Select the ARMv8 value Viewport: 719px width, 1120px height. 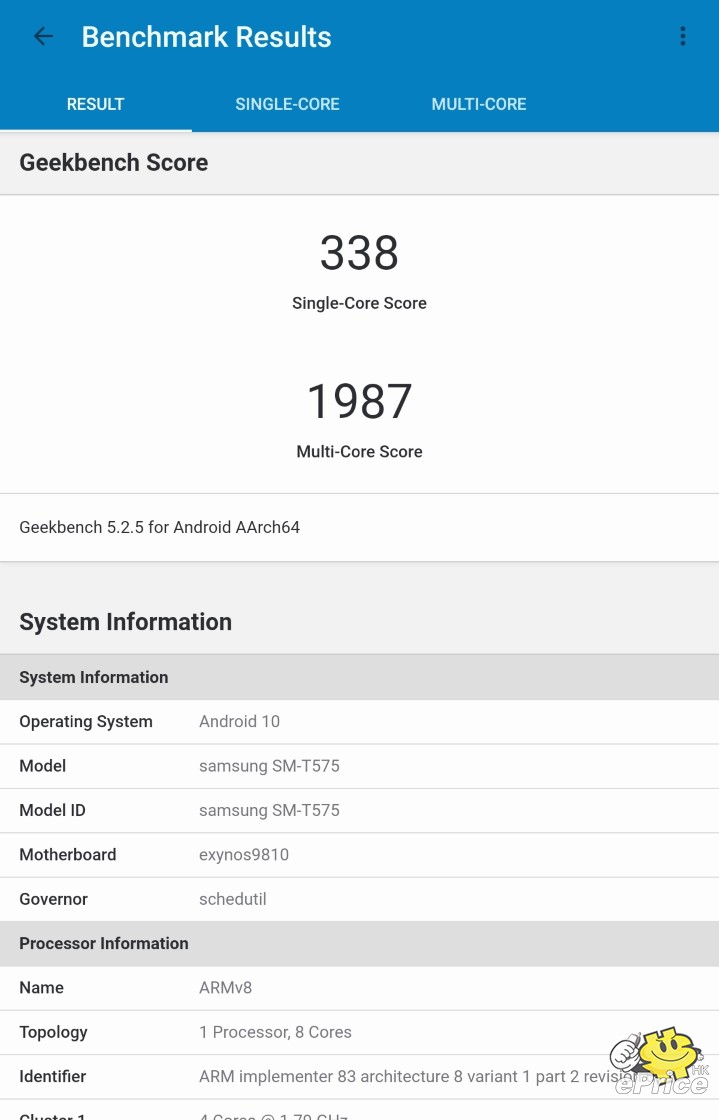(x=226, y=988)
